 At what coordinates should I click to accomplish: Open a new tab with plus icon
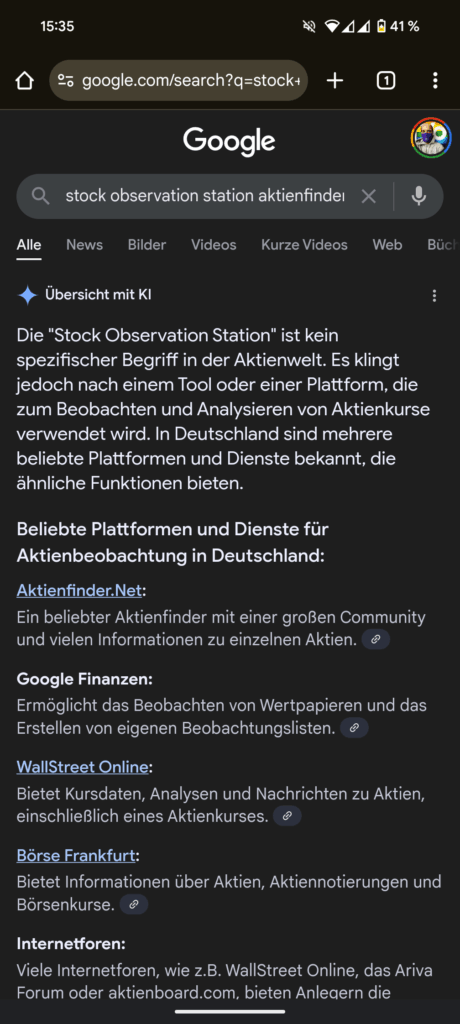click(335, 80)
